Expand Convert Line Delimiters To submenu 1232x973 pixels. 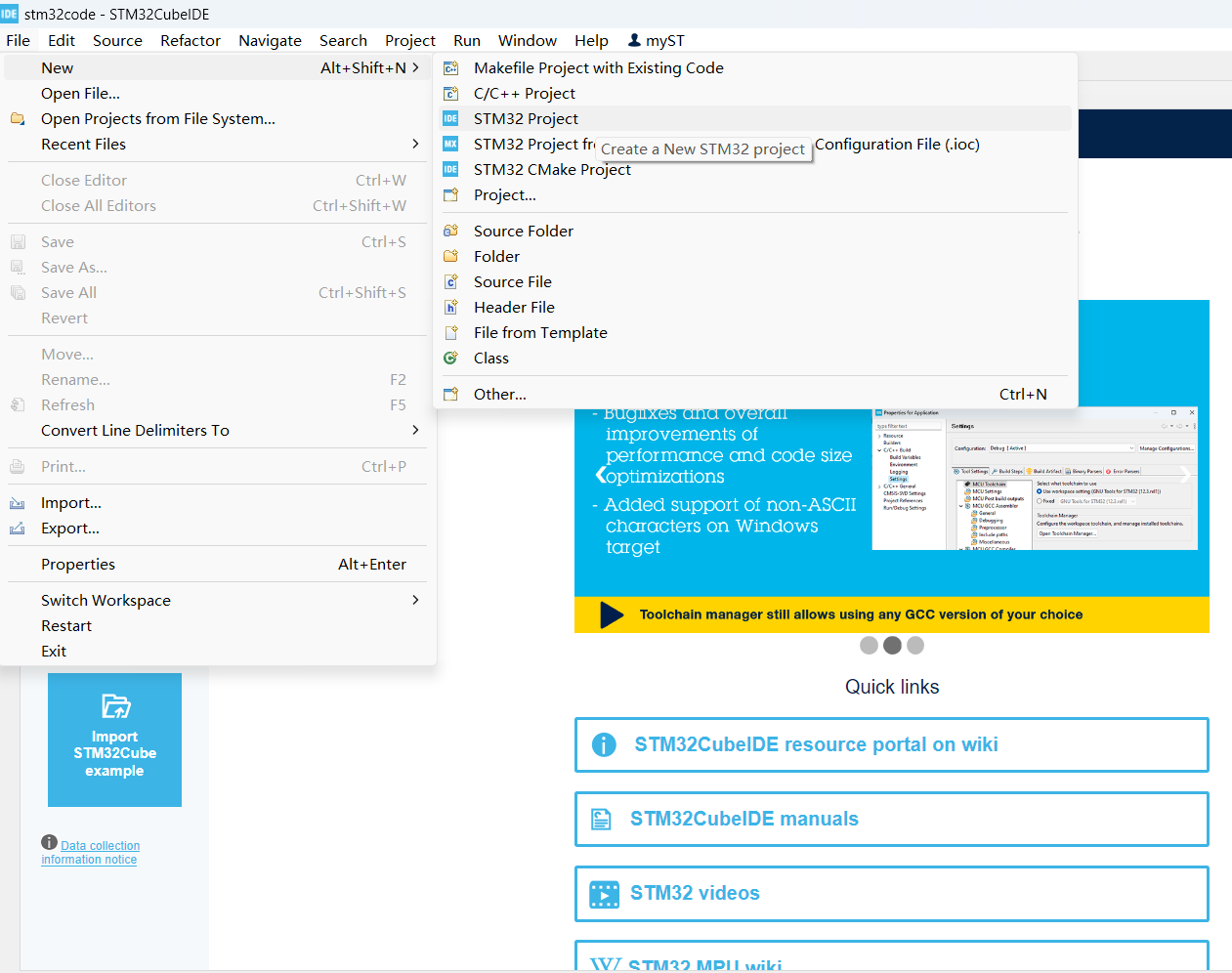[416, 431]
